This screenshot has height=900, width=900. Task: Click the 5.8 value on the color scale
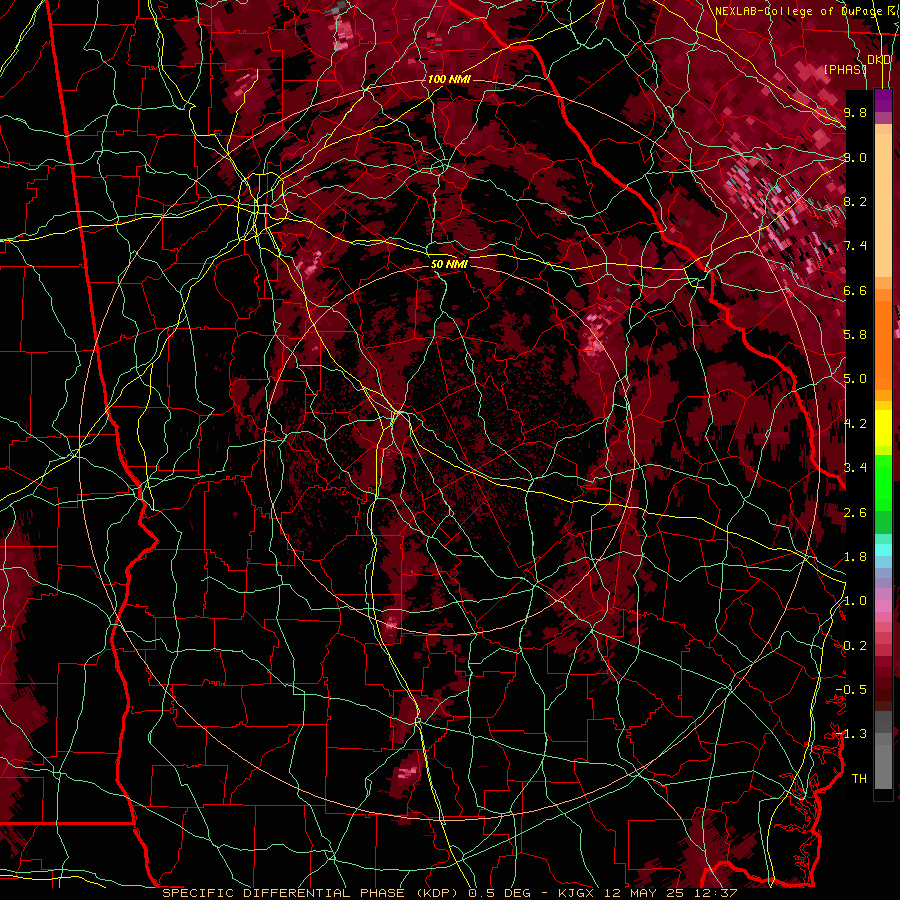pos(855,335)
